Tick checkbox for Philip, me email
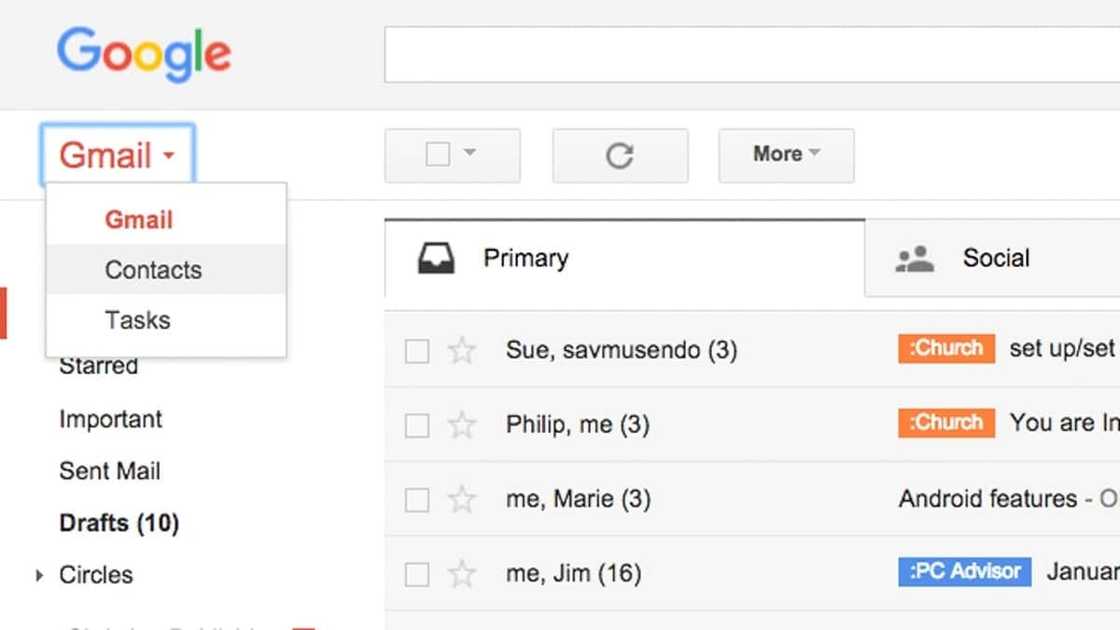 coord(417,426)
